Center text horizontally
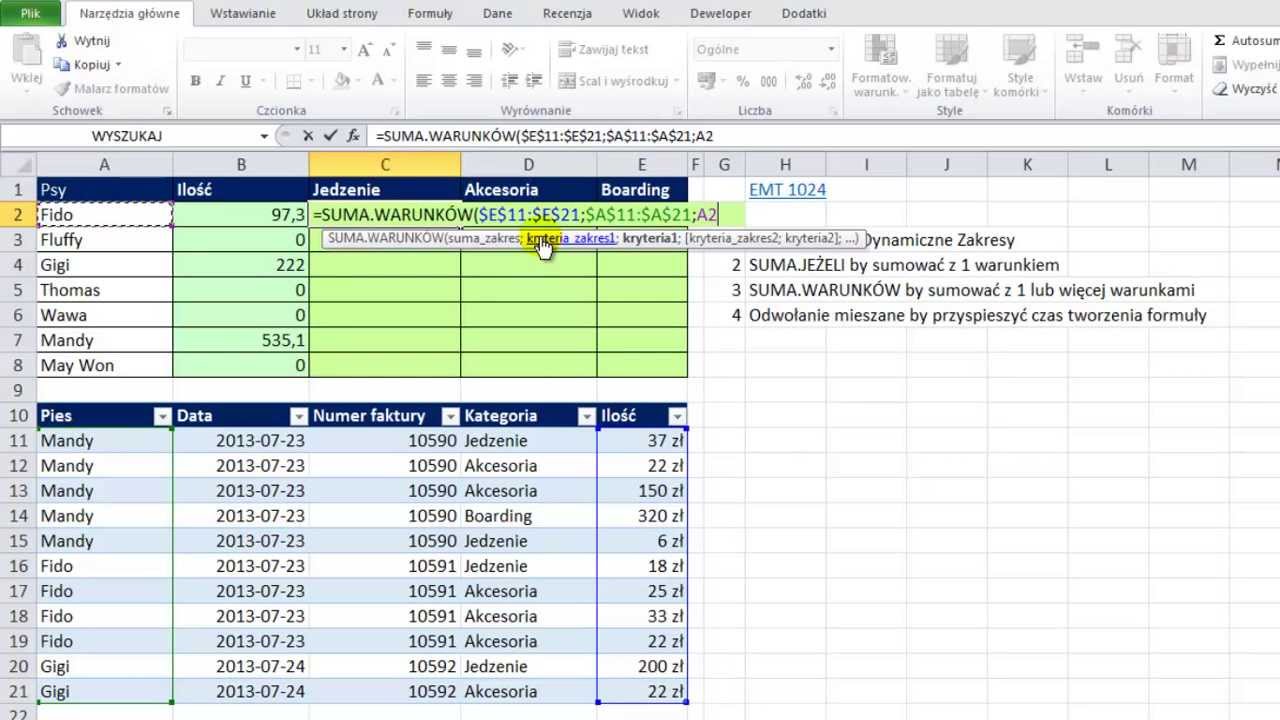 coord(449,81)
